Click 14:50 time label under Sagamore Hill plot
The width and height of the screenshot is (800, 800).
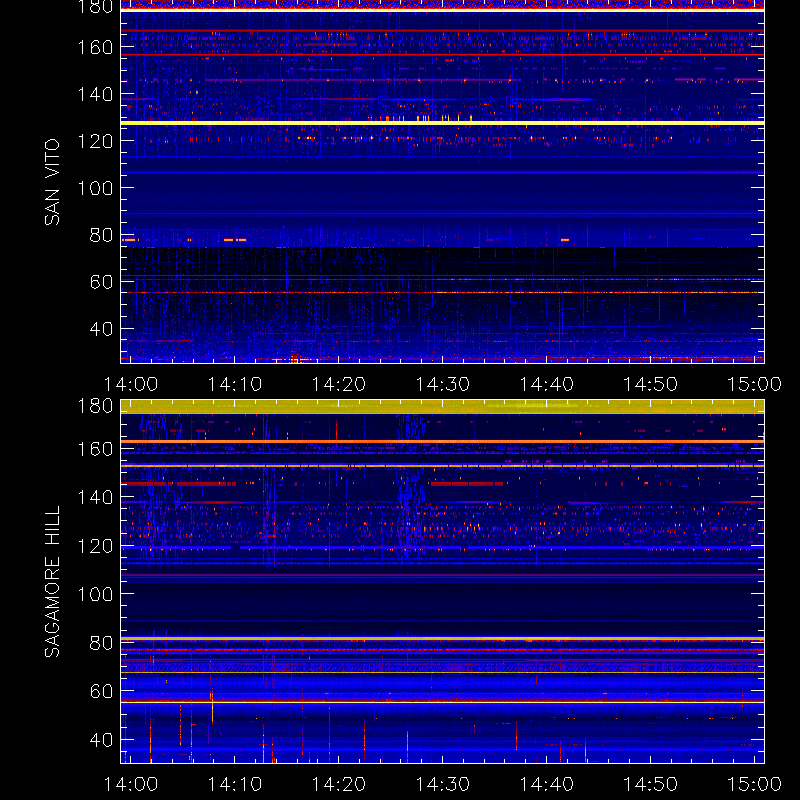651,784
